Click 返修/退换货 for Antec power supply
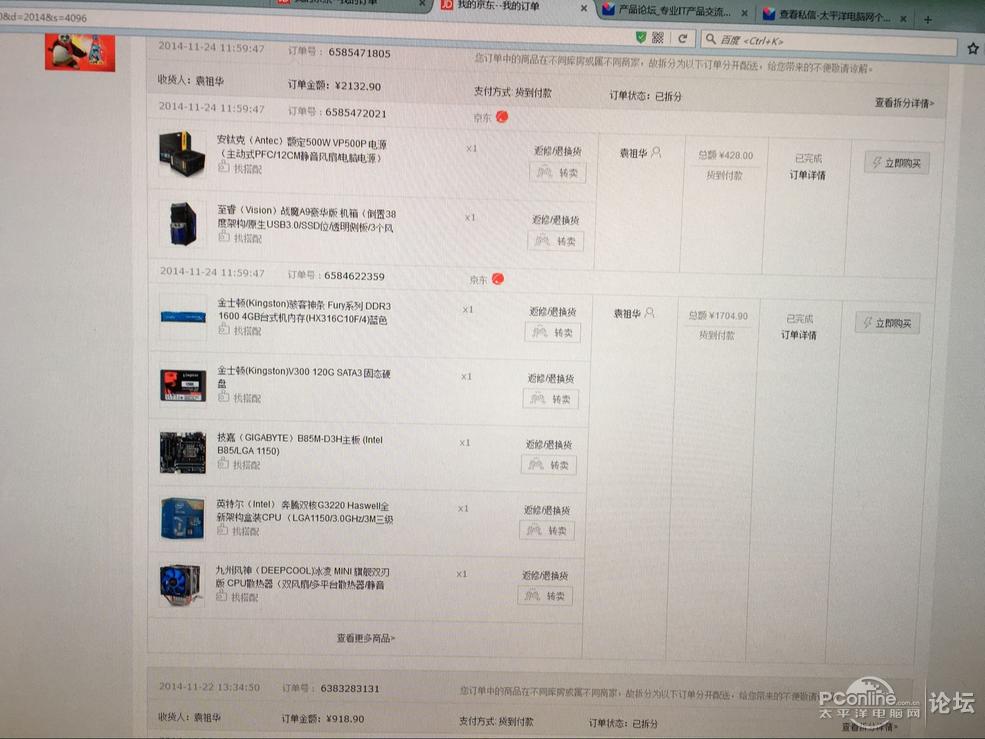985x739 pixels. pyautogui.click(x=557, y=151)
